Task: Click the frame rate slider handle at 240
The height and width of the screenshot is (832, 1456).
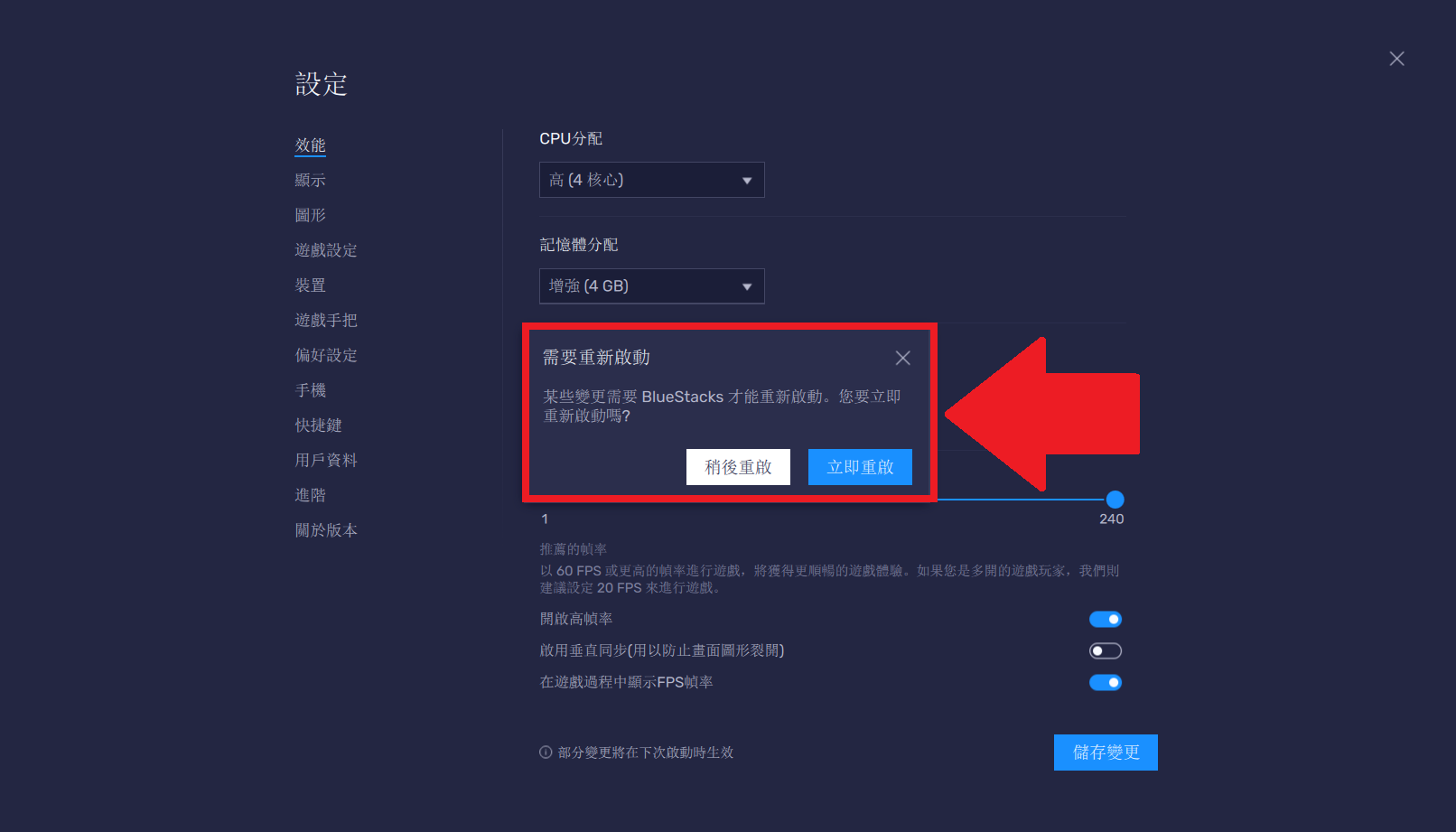Action: [1115, 500]
